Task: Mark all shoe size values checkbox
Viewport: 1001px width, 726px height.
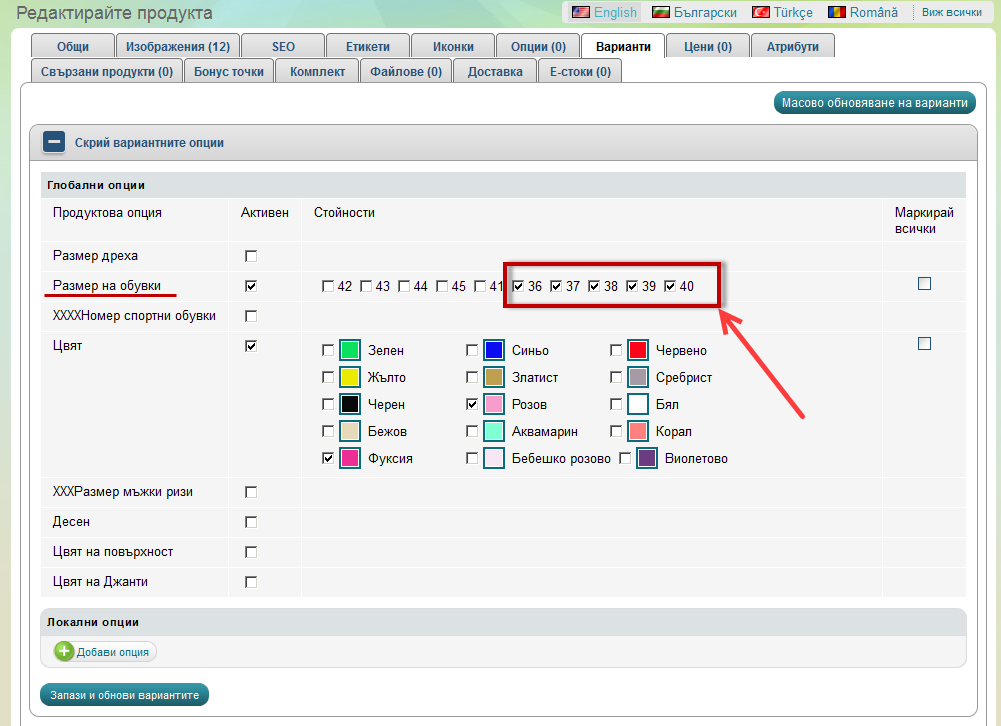Action: click(924, 284)
